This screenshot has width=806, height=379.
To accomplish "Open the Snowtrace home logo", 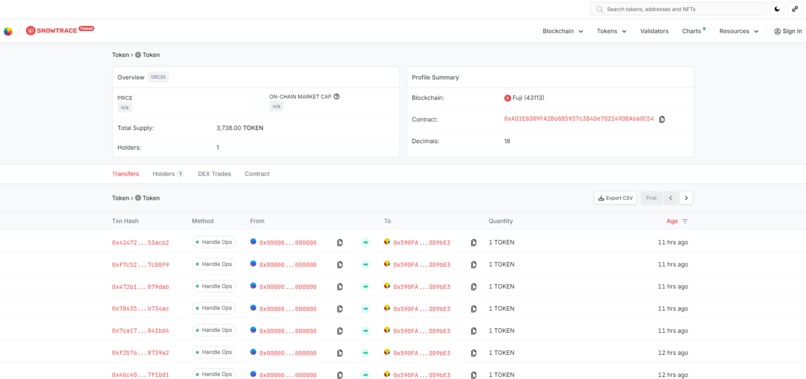I will point(60,30).
